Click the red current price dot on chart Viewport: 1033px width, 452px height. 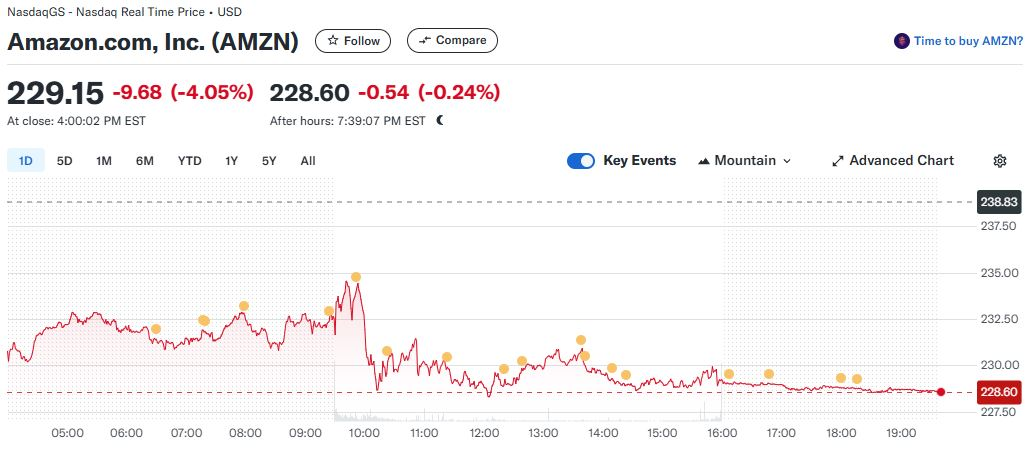(x=941, y=392)
